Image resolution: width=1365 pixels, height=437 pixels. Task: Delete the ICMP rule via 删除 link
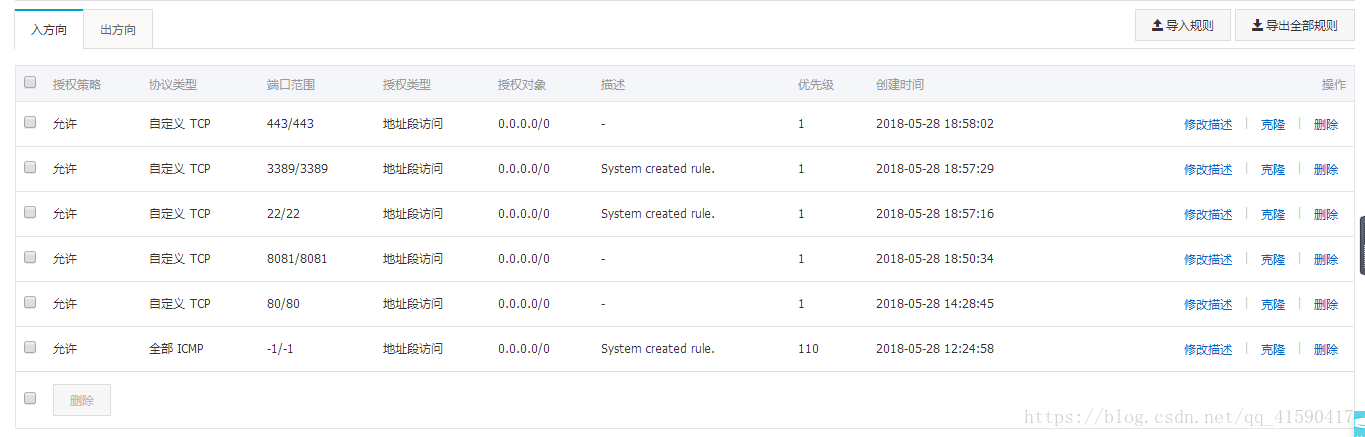coord(1326,350)
